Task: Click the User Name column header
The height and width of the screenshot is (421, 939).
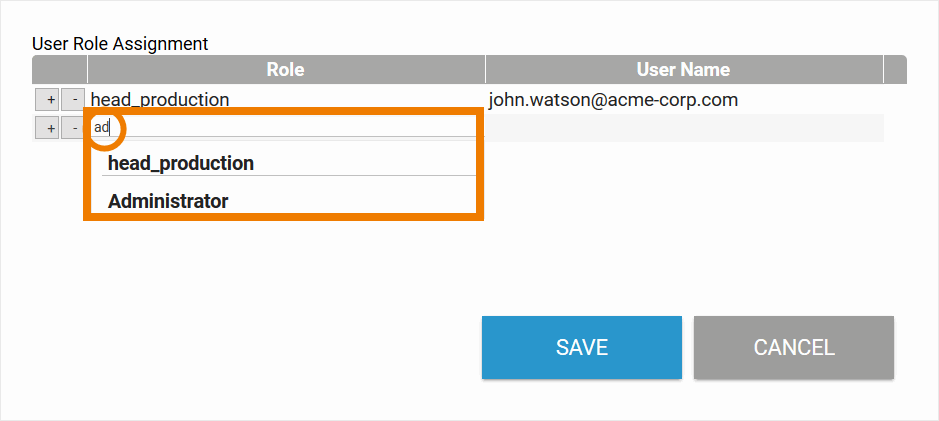Action: tap(683, 70)
